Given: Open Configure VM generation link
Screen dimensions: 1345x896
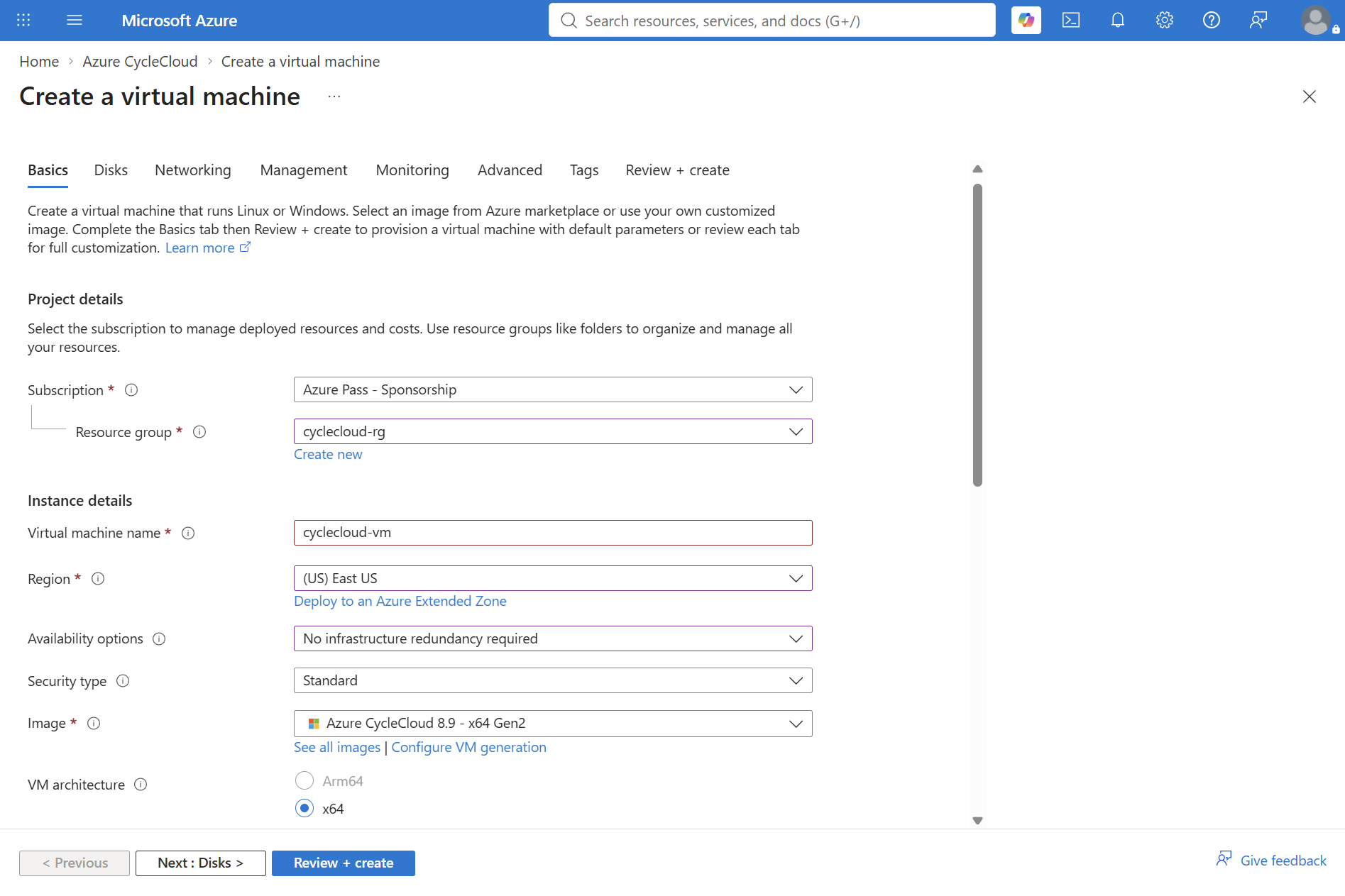Looking at the screenshot, I should [469, 748].
